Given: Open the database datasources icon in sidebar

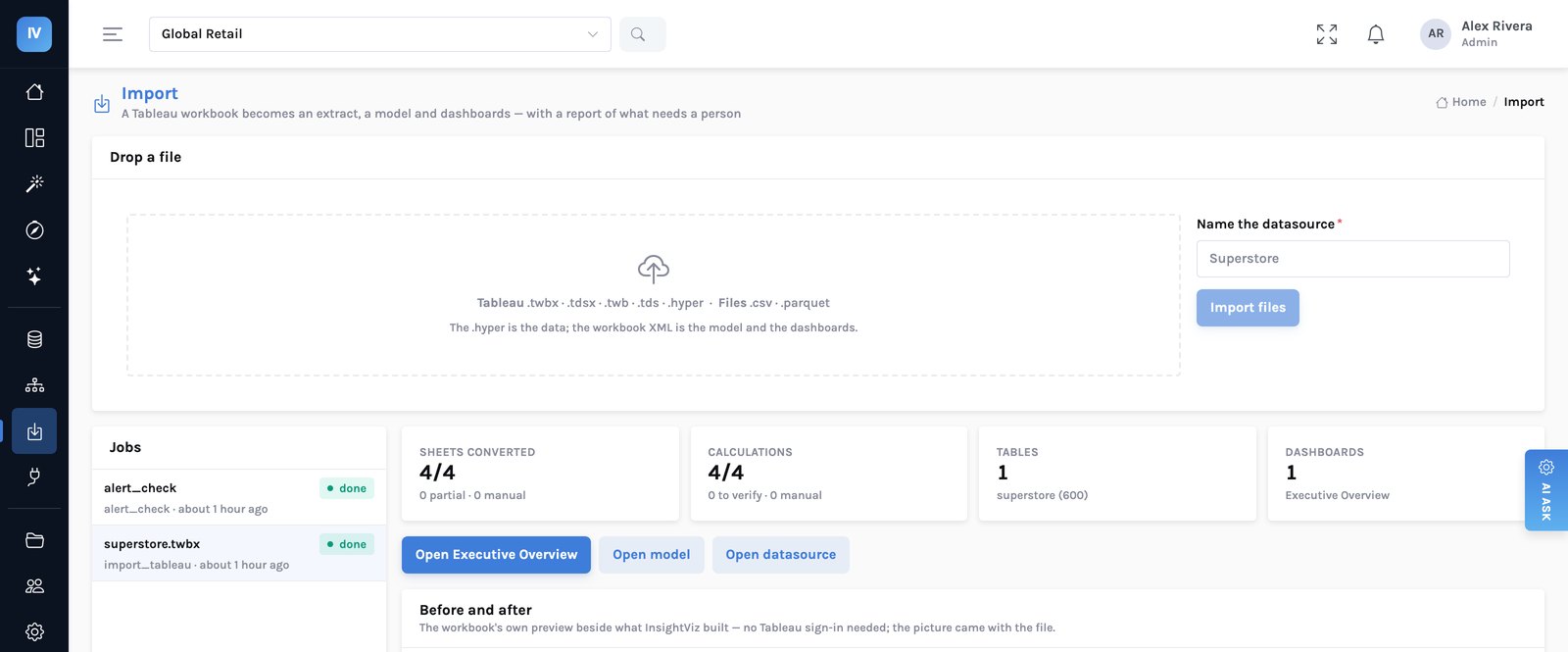Looking at the screenshot, I should pos(34,339).
